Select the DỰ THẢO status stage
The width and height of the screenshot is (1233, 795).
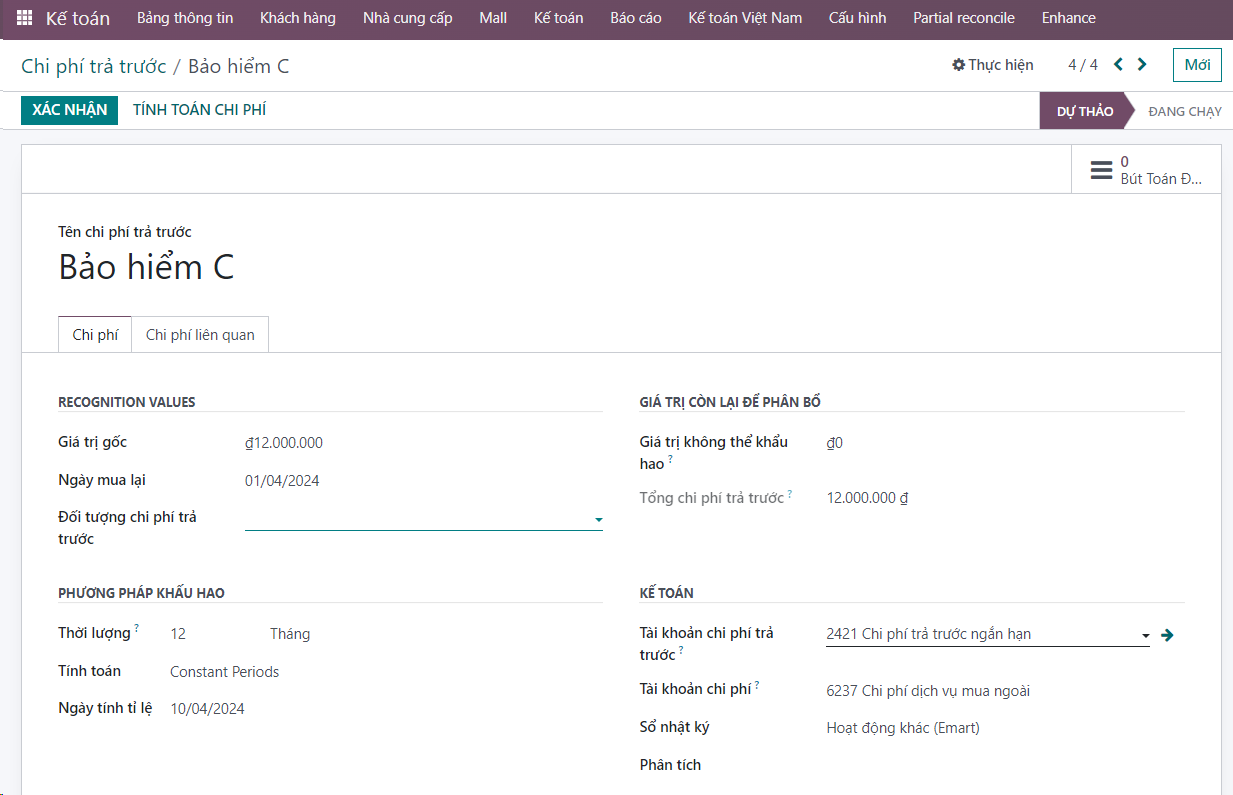coord(1084,111)
